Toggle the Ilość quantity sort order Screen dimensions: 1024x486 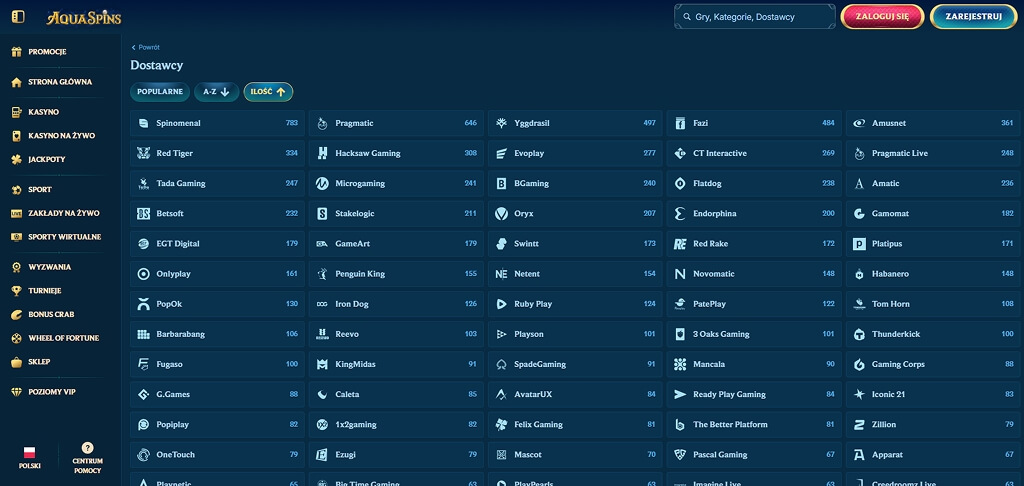[x=268, y=92]
